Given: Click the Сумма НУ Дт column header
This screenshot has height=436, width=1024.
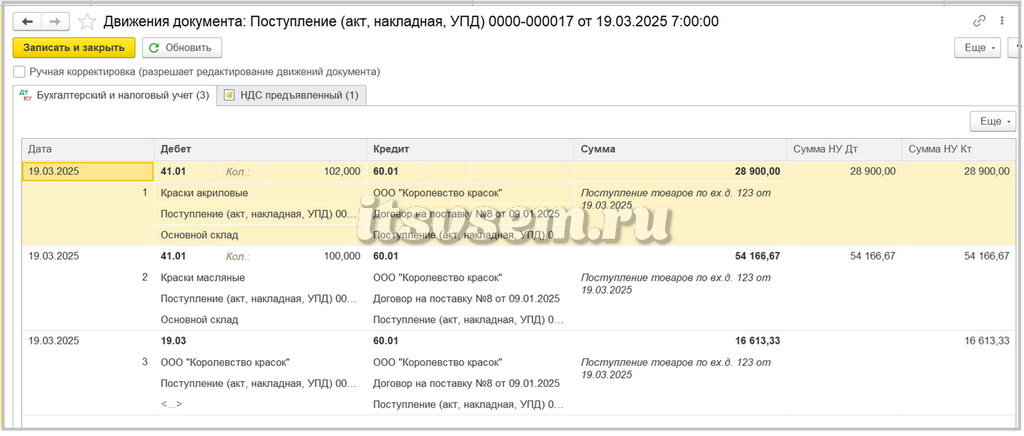Looking at the screenshot, I should click(844, 149).
